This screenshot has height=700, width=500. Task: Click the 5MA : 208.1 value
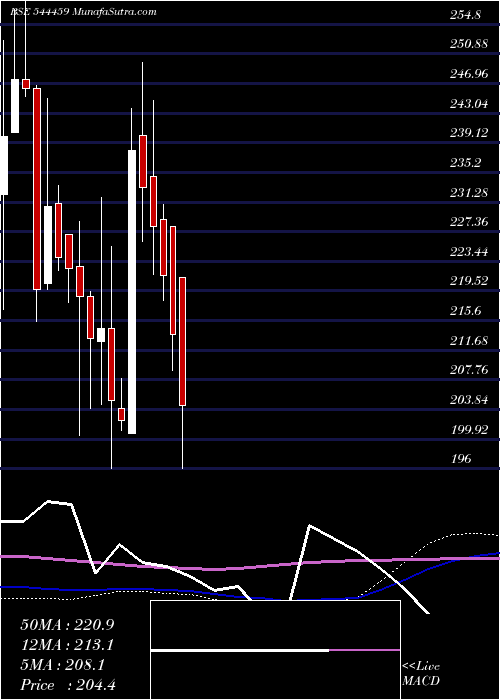pos(62,665)
